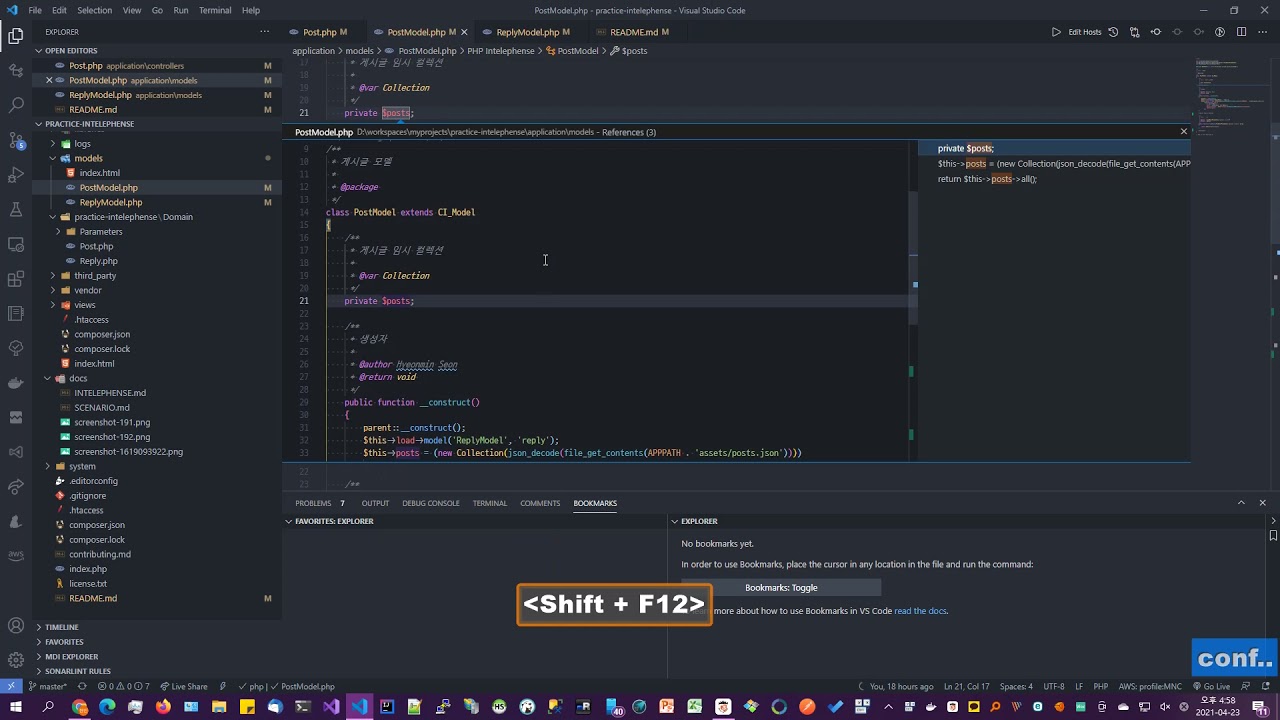Open Visual Studio Code on taskbar

click(x=359, y=707)
